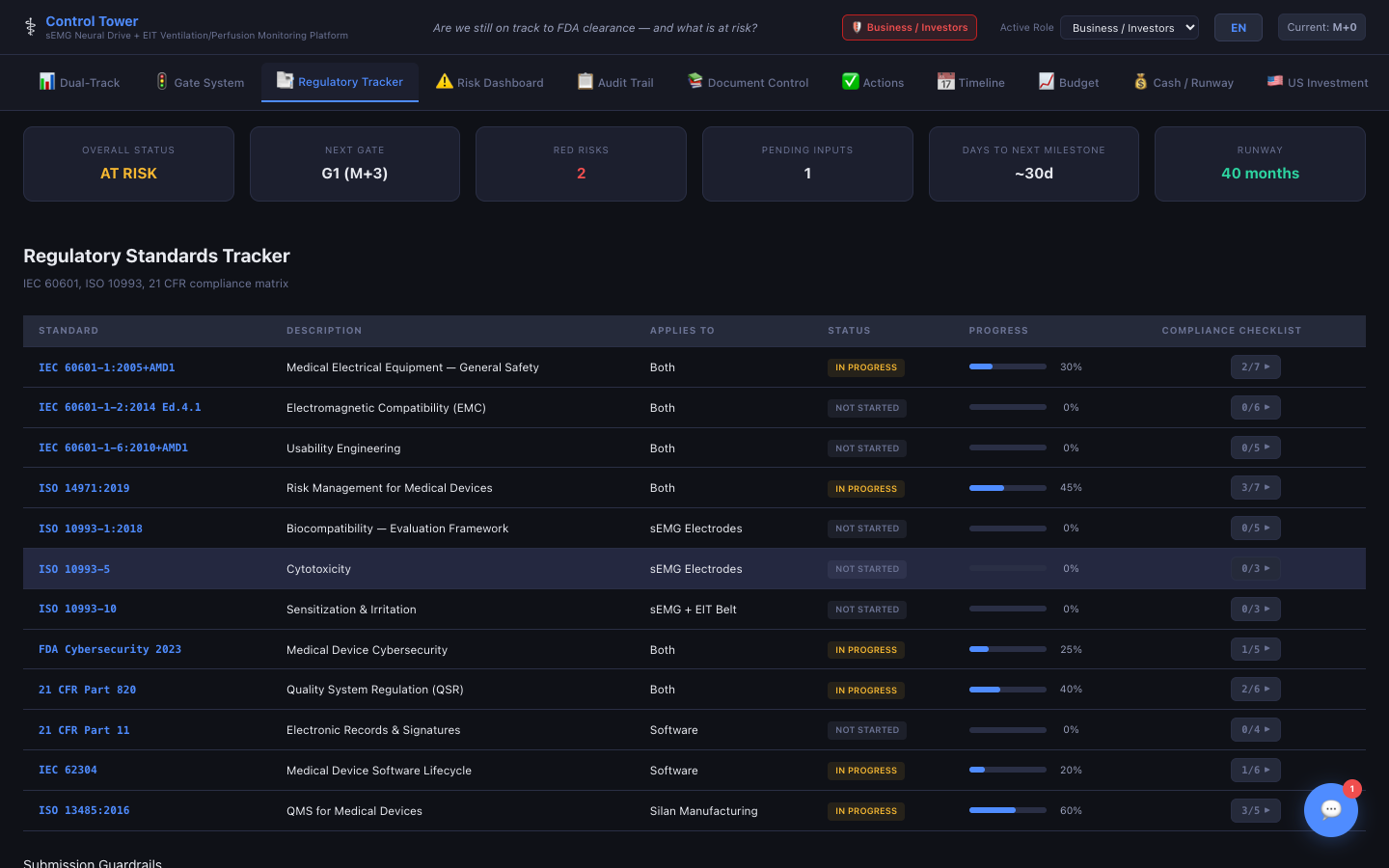The image size is (1389, 868).
Task: Click the Dual-Track chart icon
Action: tap(46, 82)
